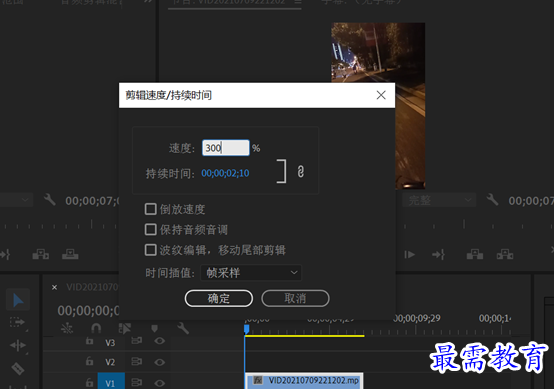This screenshot has height=389, width=554.
Task: Toggle V3 sync lock icon
Action: [136, 341]
